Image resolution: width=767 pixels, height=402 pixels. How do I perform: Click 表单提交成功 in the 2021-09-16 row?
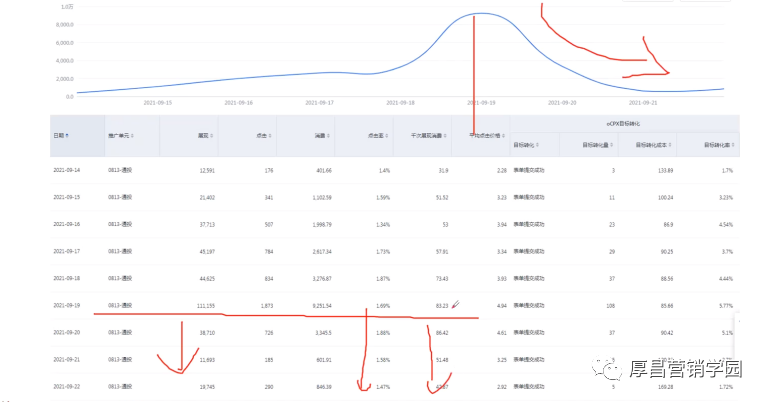tap(528, 224)
